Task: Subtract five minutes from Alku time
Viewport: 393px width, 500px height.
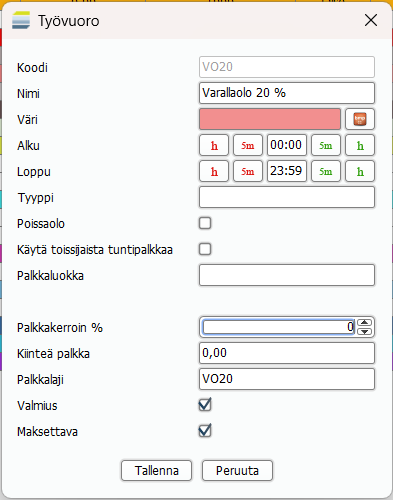Action: click(x=248, y=145)
